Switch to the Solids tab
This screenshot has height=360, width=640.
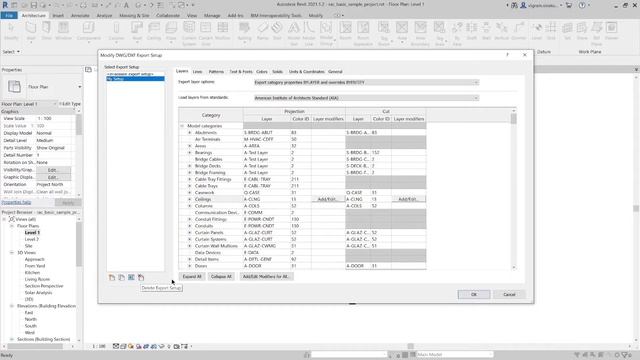(278, 72)
